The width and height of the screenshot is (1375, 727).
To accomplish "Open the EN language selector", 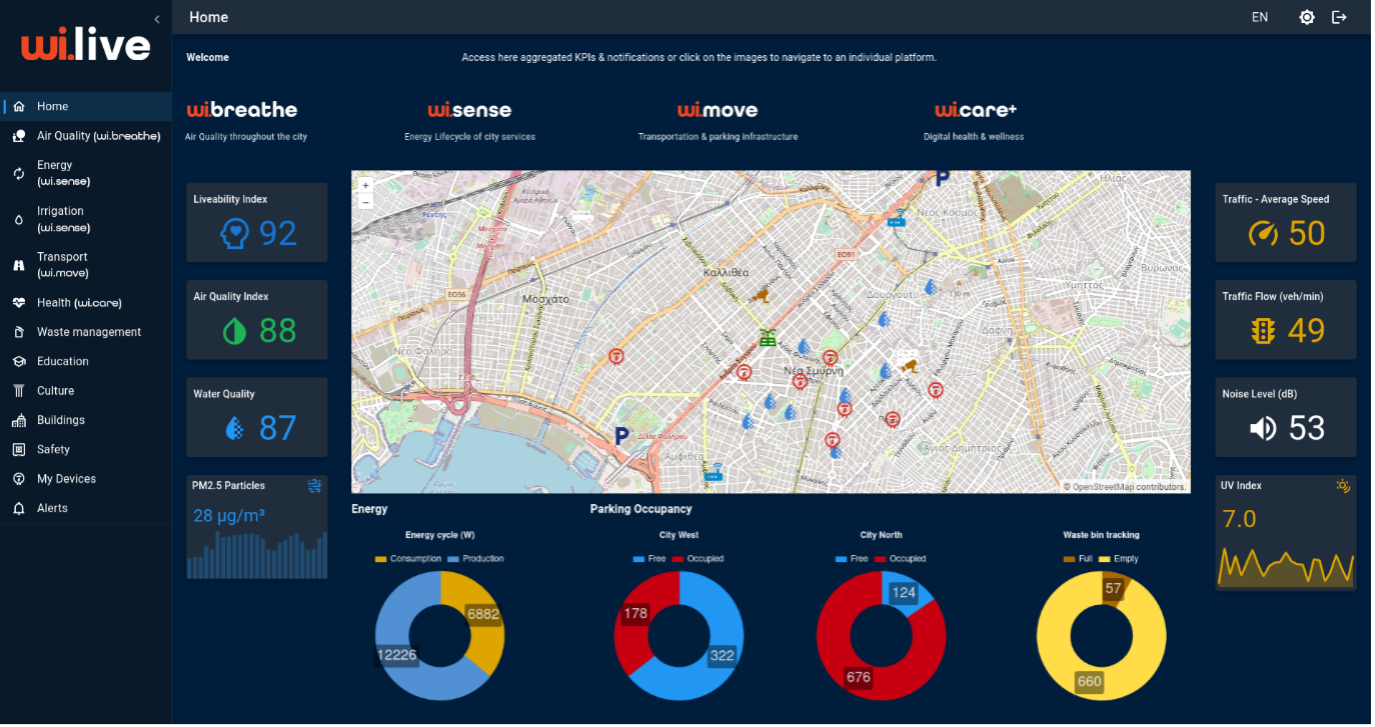I will [1260, 17].
